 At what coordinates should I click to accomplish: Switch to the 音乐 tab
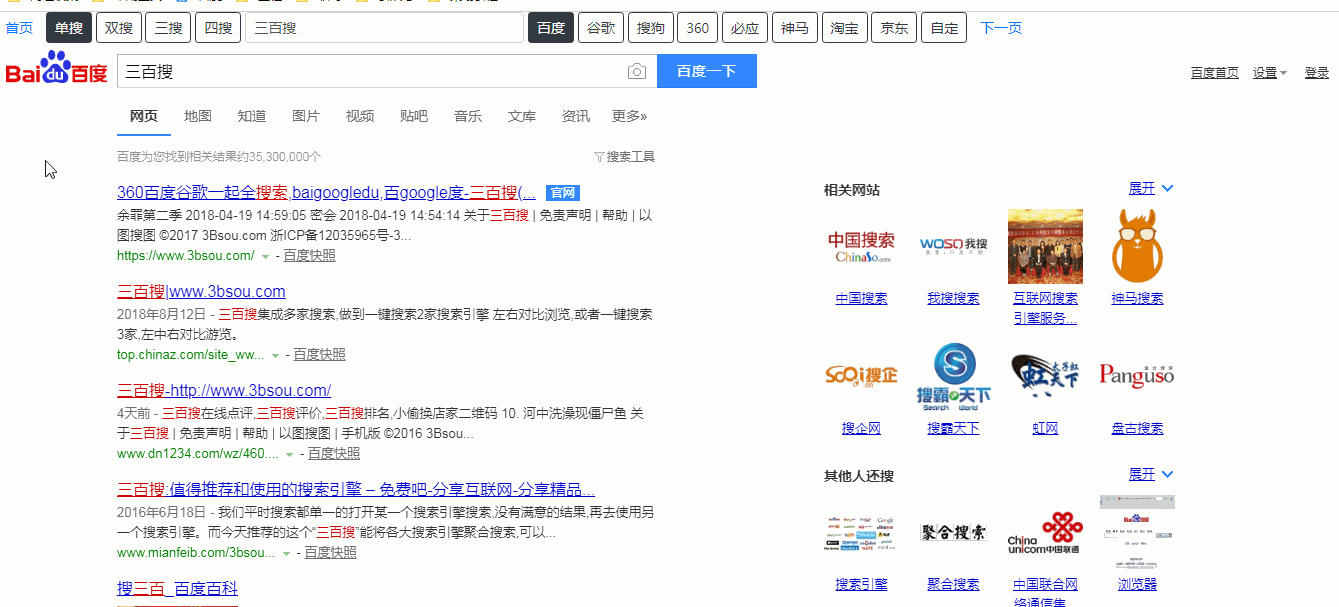click(x=468, y=116)
